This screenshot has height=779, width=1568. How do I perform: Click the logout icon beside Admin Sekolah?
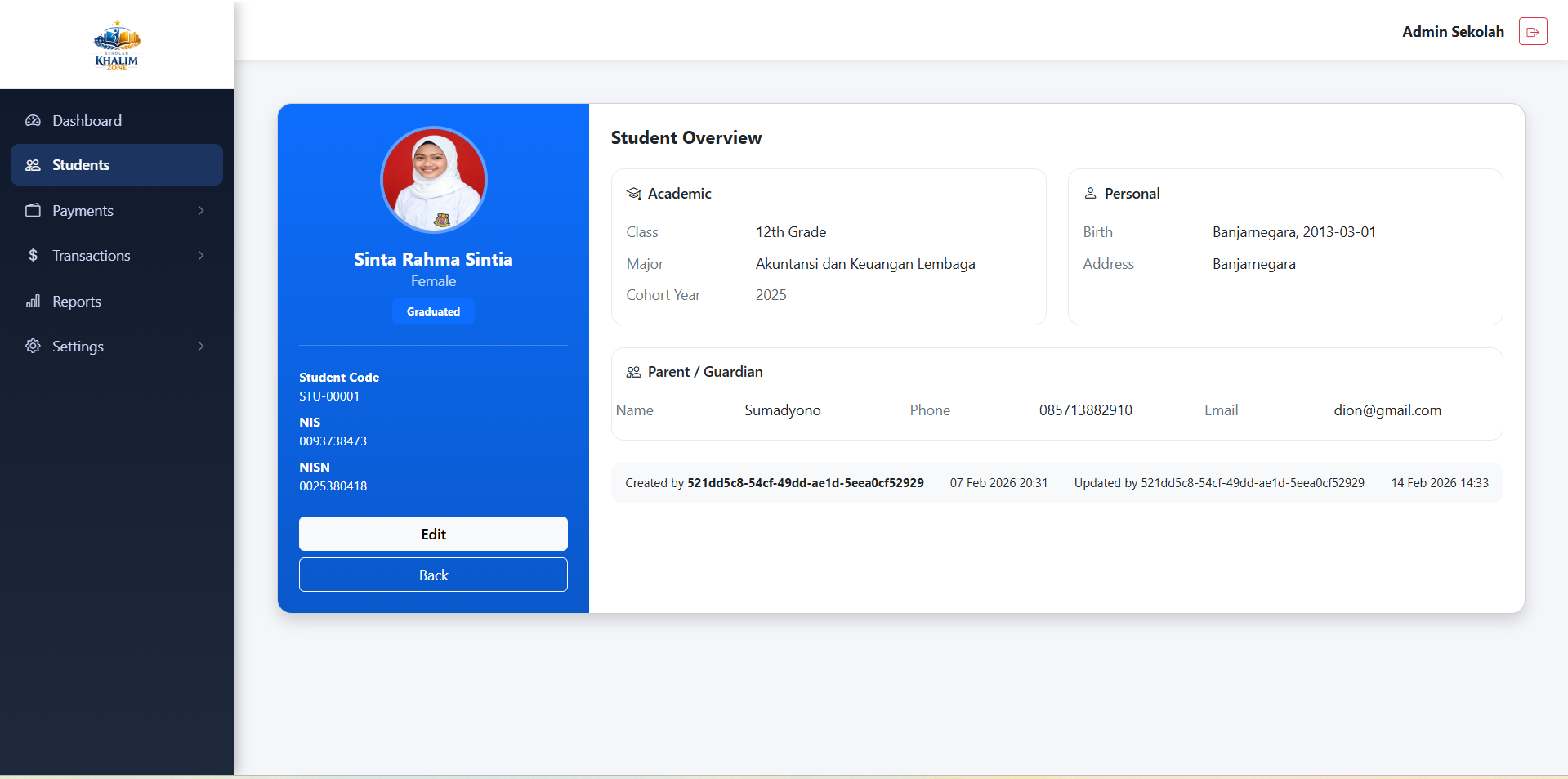(1532, 32)
